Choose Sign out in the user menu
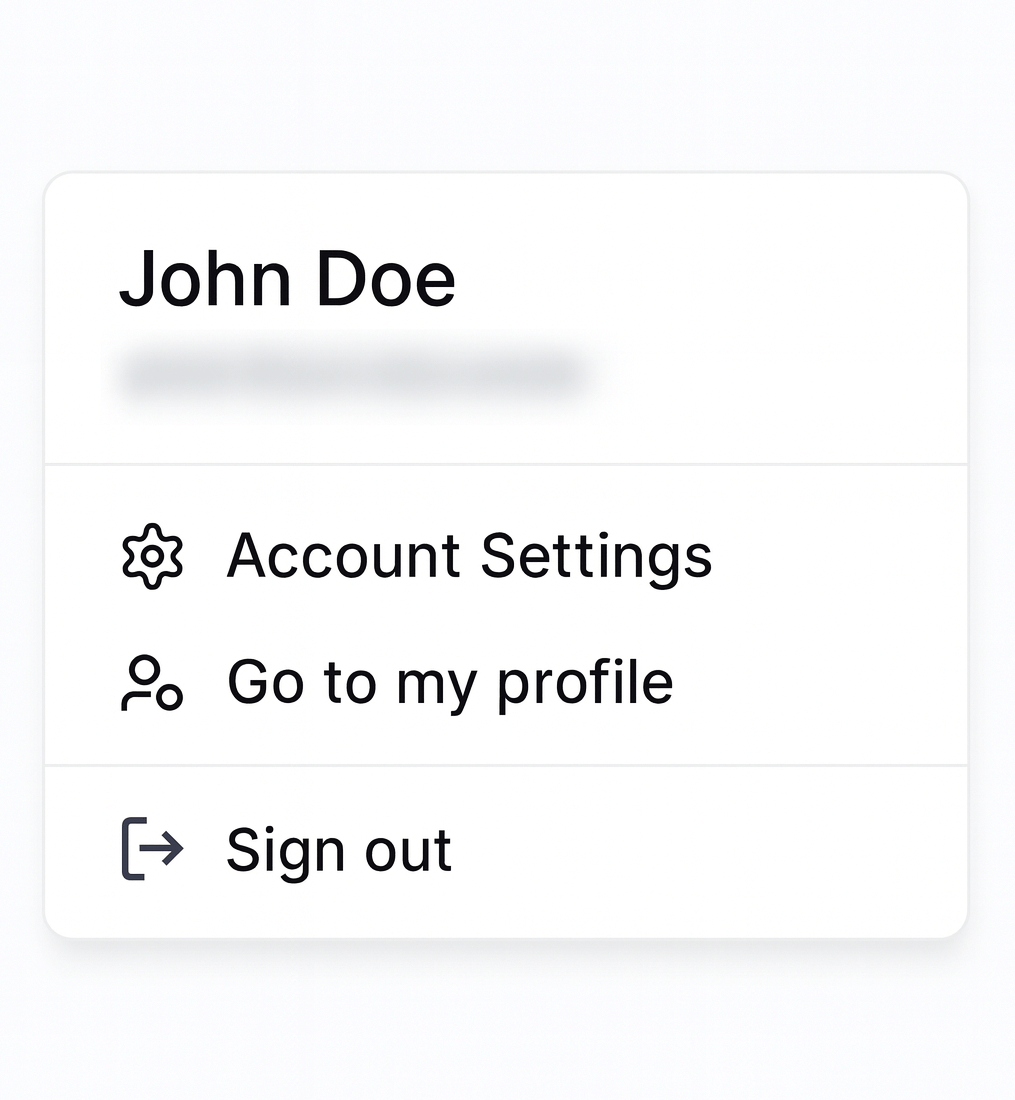This screenshot has height=1100, width=1015. tap(339, 849)
